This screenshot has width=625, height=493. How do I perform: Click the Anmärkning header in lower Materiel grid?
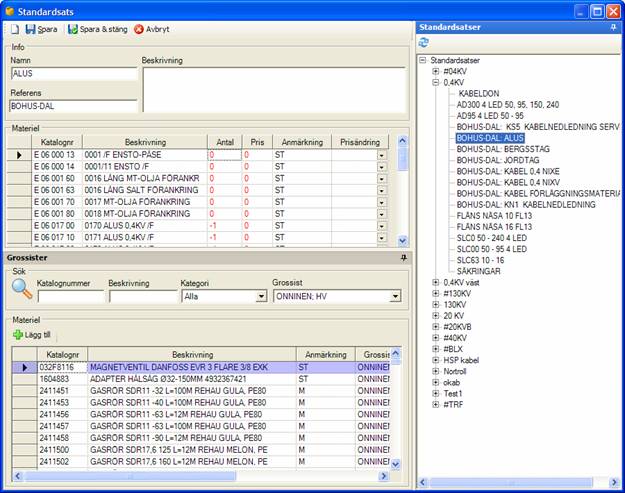coord(326,355)
